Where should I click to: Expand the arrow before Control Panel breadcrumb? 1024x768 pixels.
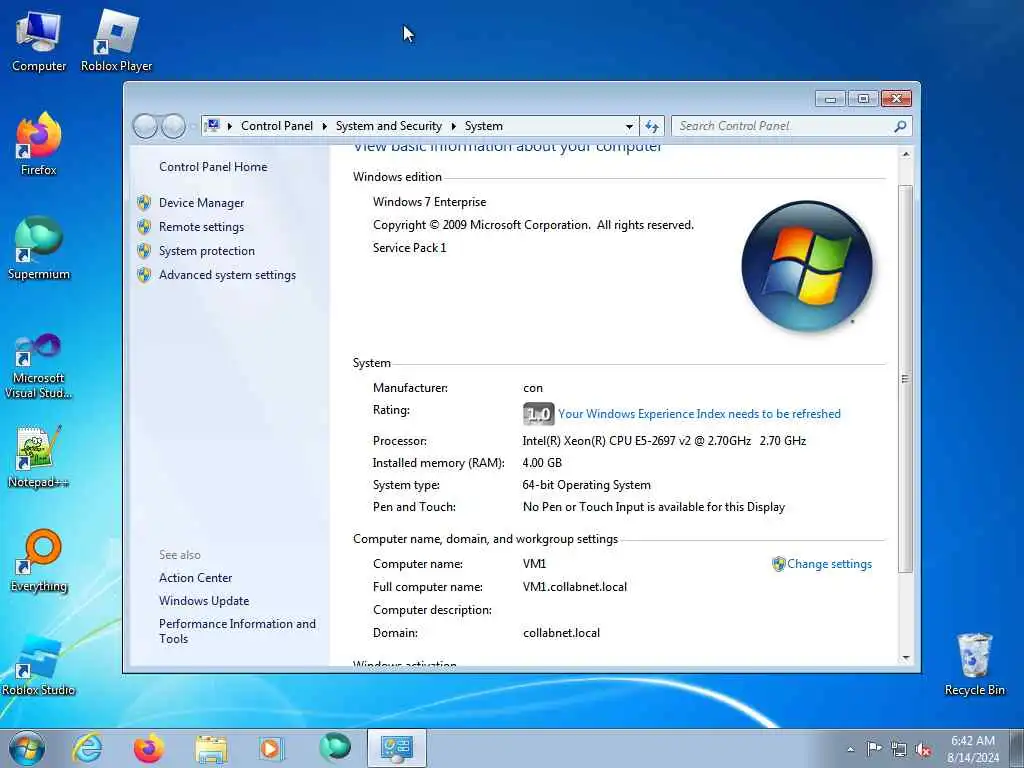230,126
